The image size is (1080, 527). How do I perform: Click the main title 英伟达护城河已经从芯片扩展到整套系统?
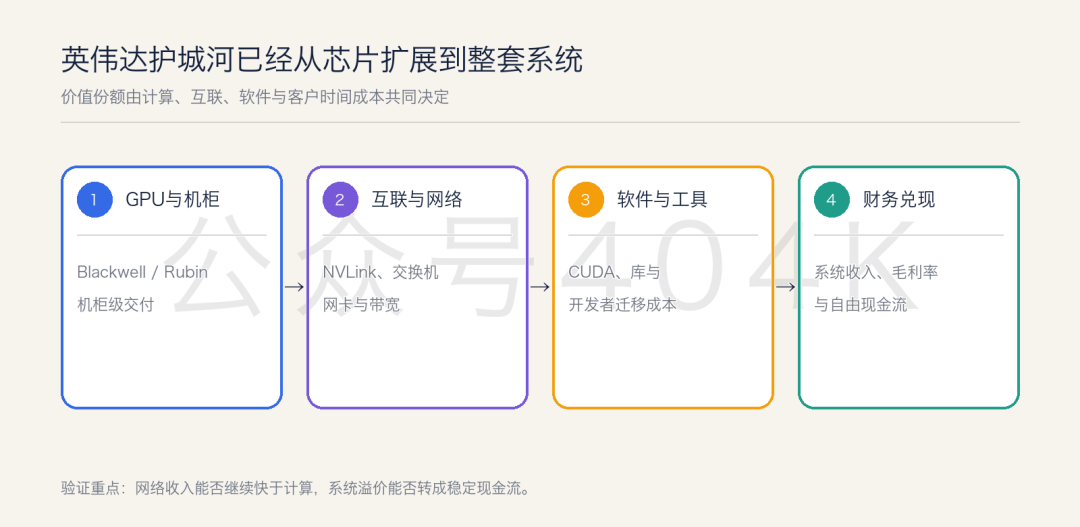[x=322, y=61]
